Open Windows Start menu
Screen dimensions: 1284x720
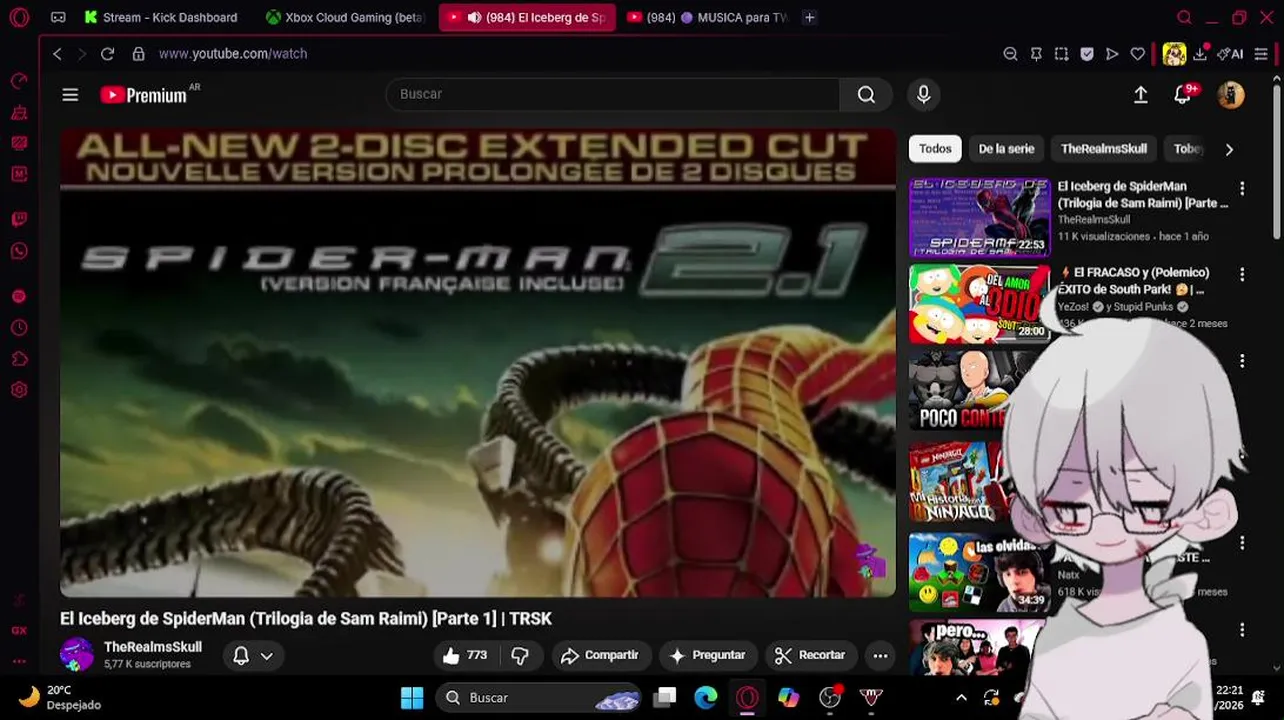pos(412,698)
